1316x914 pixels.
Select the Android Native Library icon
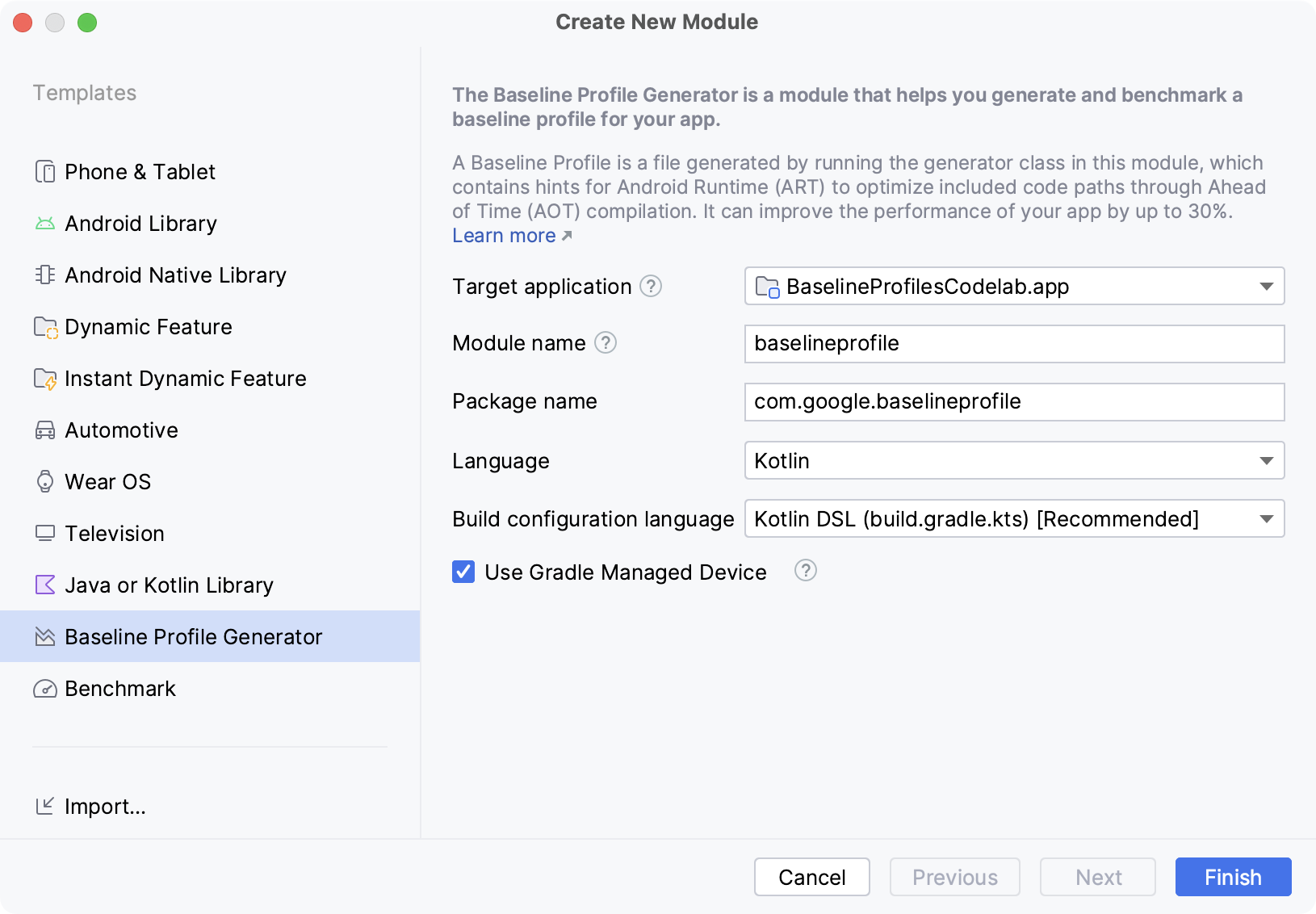[x=45, y=275]
